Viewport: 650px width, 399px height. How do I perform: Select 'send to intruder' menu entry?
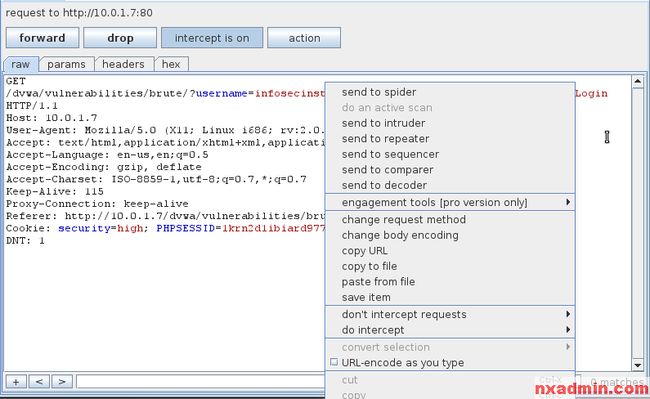point(450,123)
